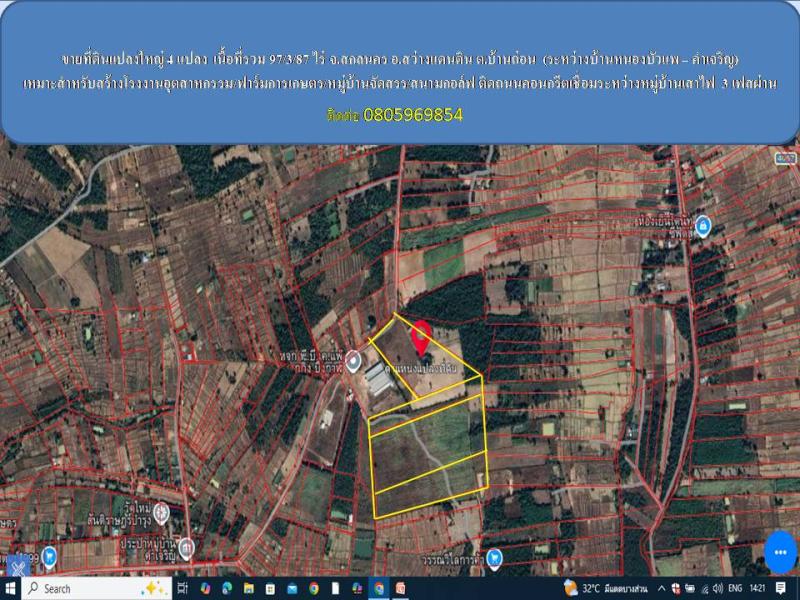The width and height of the screenshot is (800, 600).
Task: Click the red land plot location pin
Action: click(421, 338)
